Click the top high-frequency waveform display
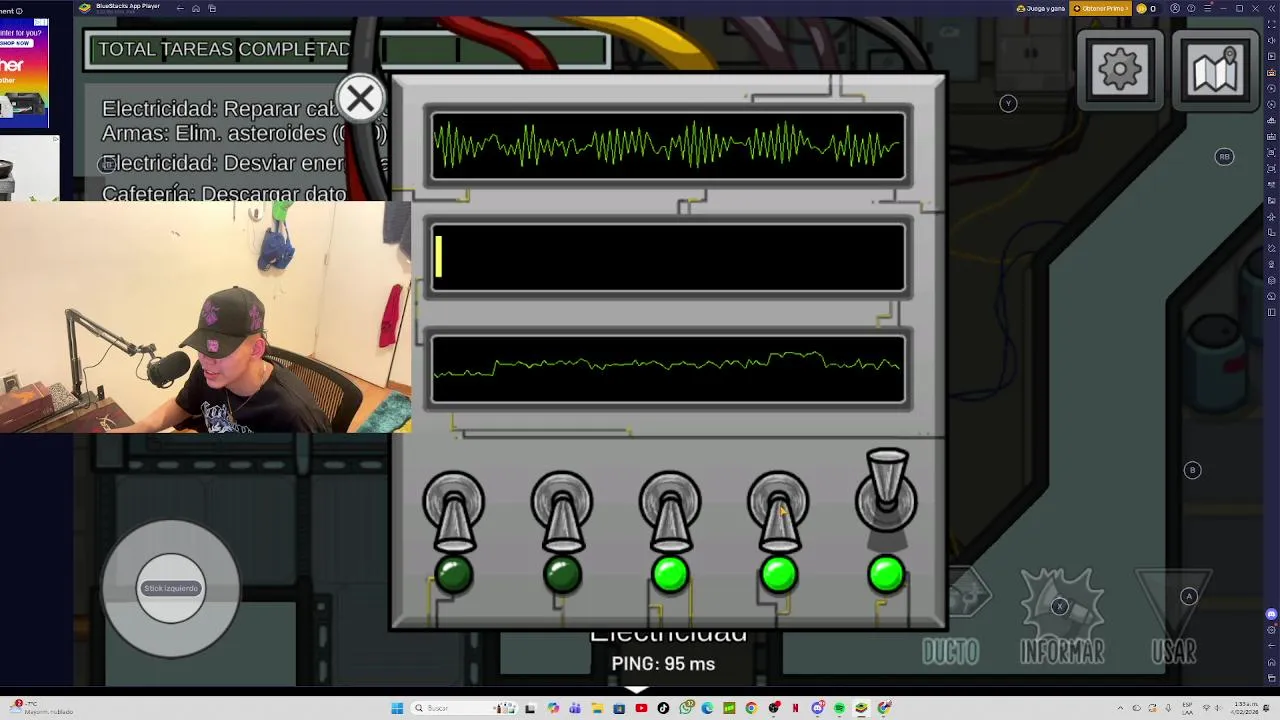 668,147
